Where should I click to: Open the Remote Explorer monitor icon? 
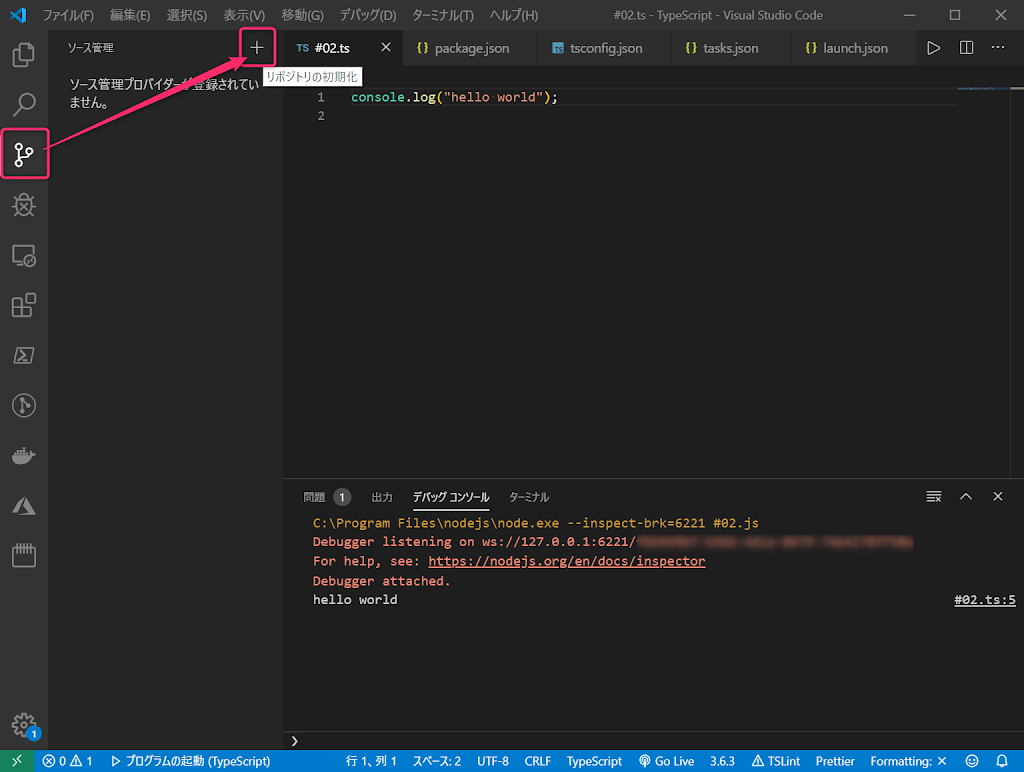(x=24, y=255)
